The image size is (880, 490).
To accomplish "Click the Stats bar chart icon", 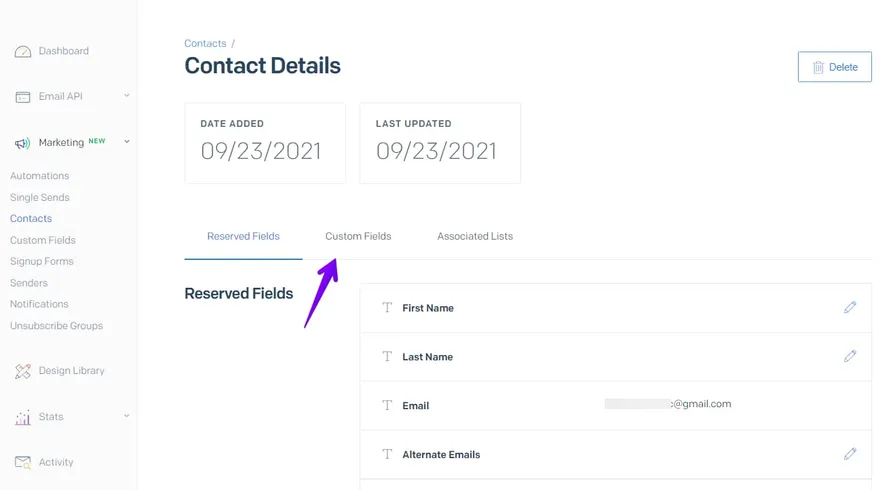I will tap(22, 417).
